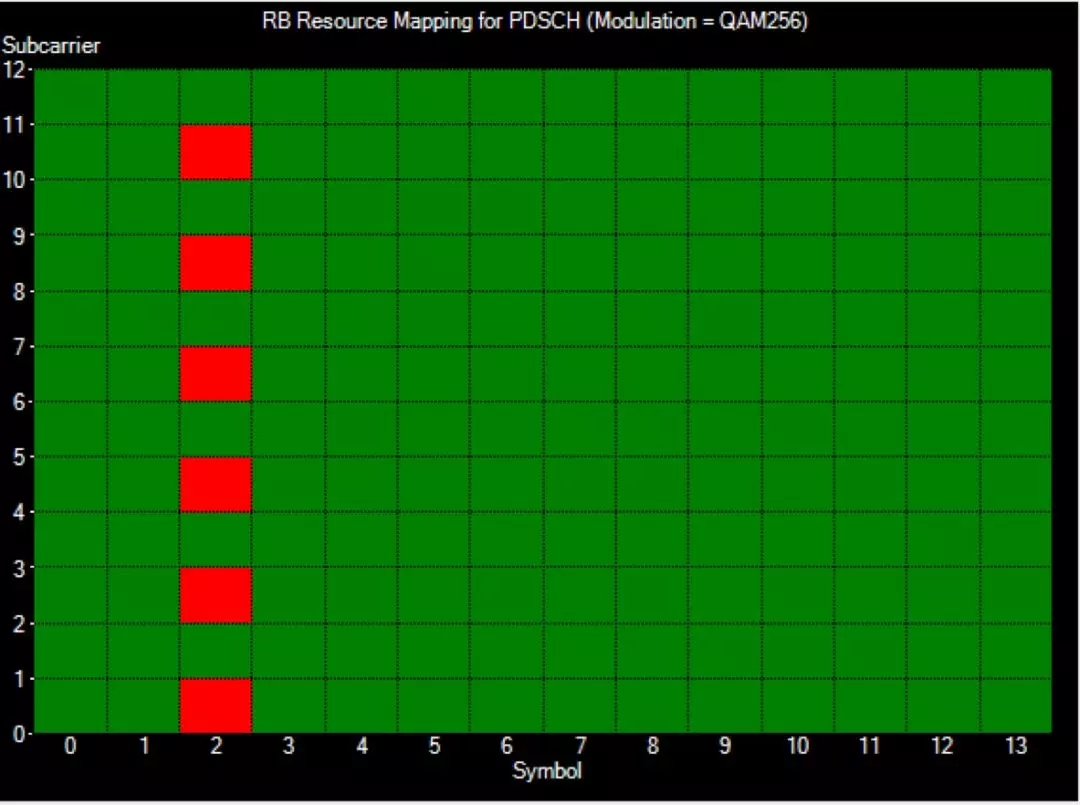The height and width of the screenshot is (805, 1080).
Task: Select the red cell between subcarriers 2 and 3
Action: coord(216,595)
